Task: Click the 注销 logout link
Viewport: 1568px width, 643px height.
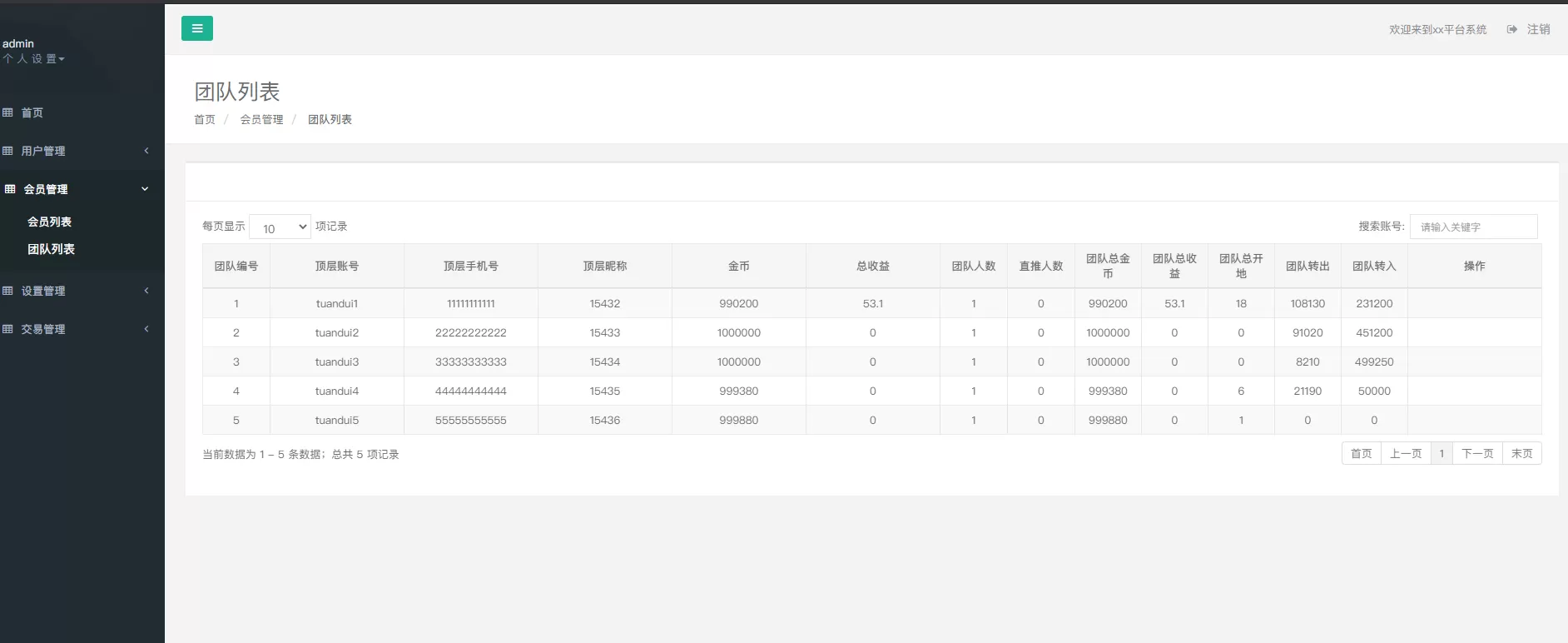Action: pyautogui.click(x=1538, y=29)
